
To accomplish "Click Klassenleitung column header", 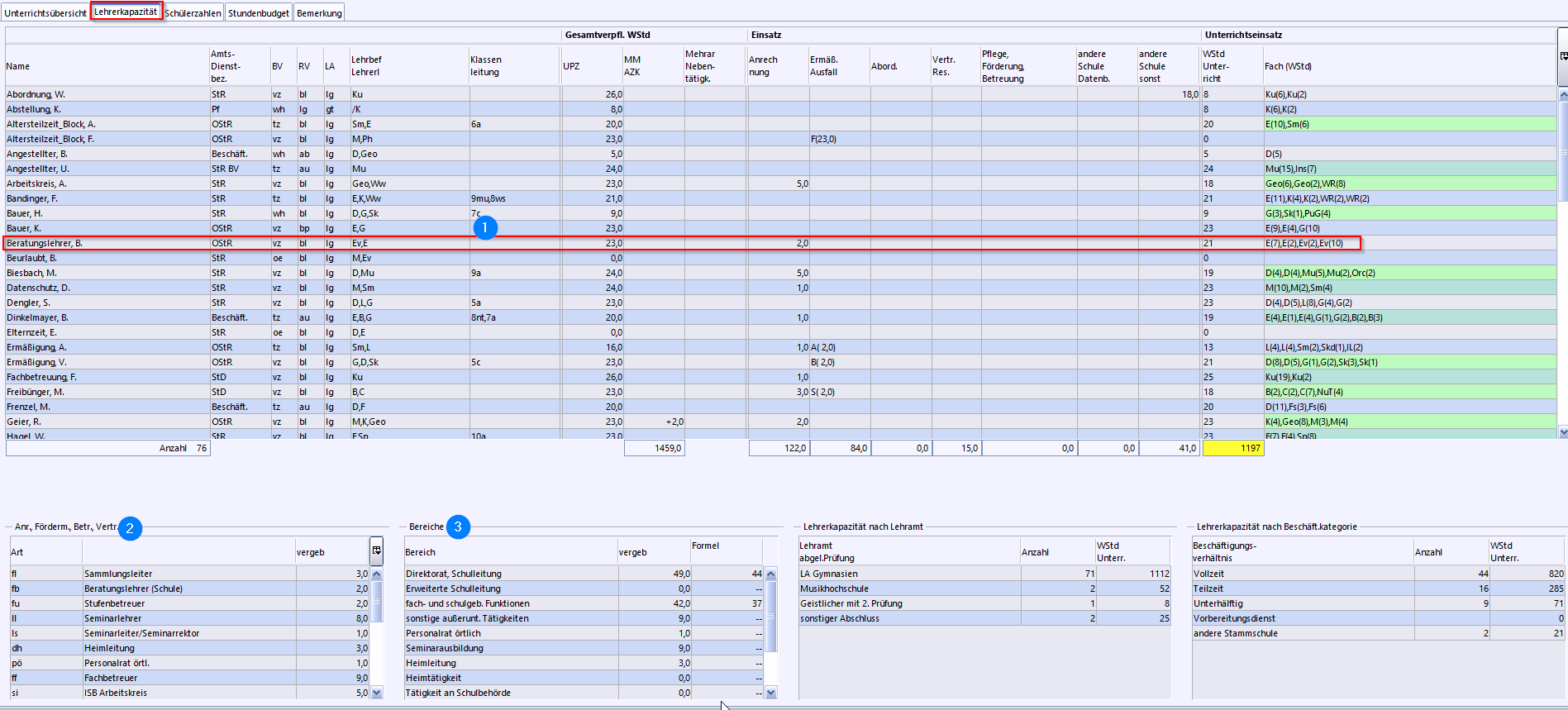I will tap(514, 66).
